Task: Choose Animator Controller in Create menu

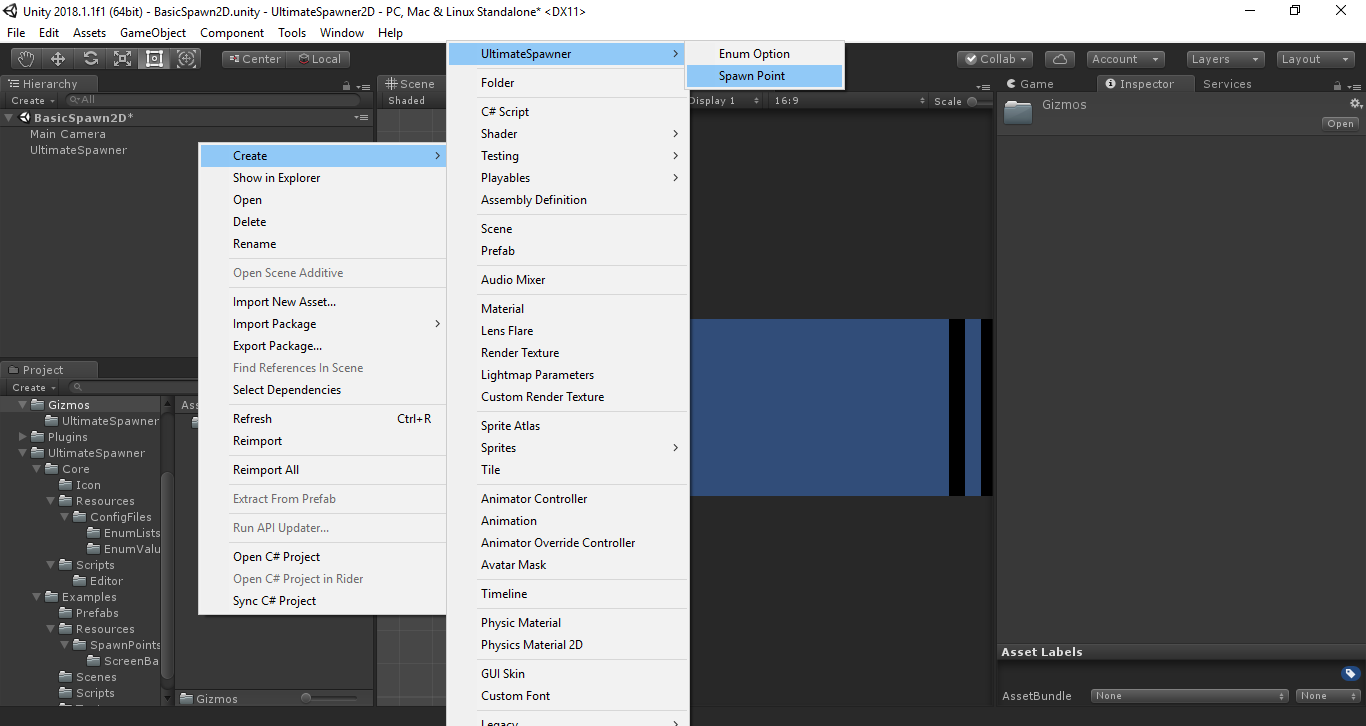Action: pyautogui.click(x=568, y=499)
